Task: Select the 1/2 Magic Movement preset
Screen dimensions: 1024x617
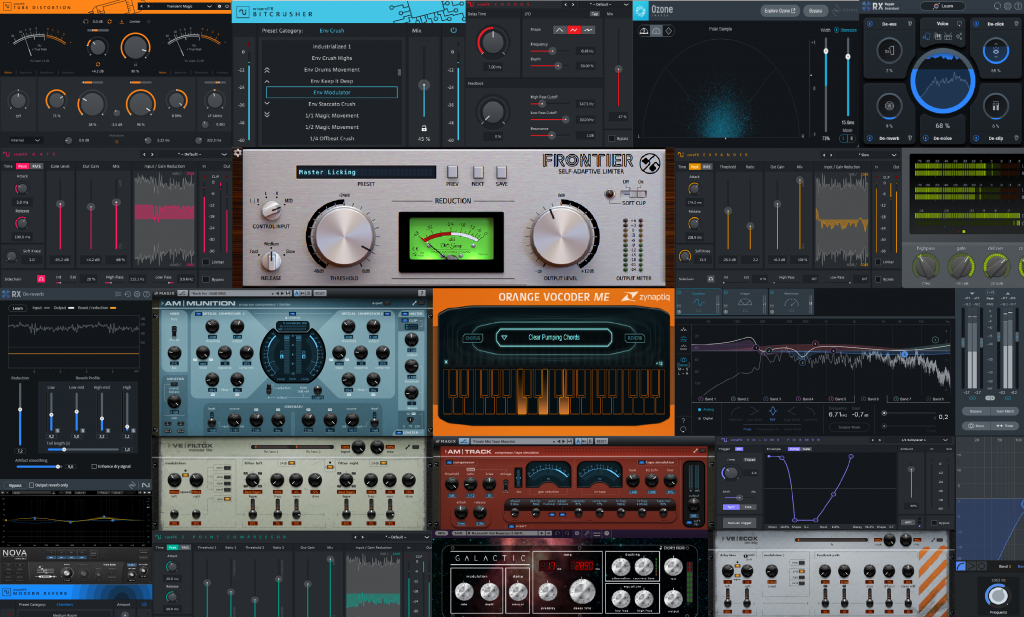Action: [x=331, y=127]
